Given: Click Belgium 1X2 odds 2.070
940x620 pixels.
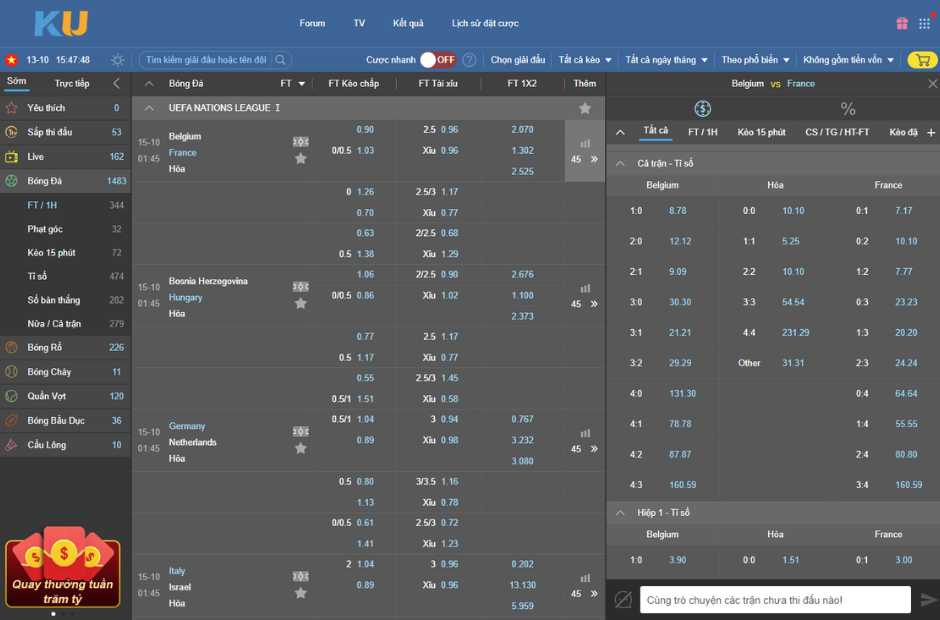Looking at the screenshot, I should coord(522,130).
